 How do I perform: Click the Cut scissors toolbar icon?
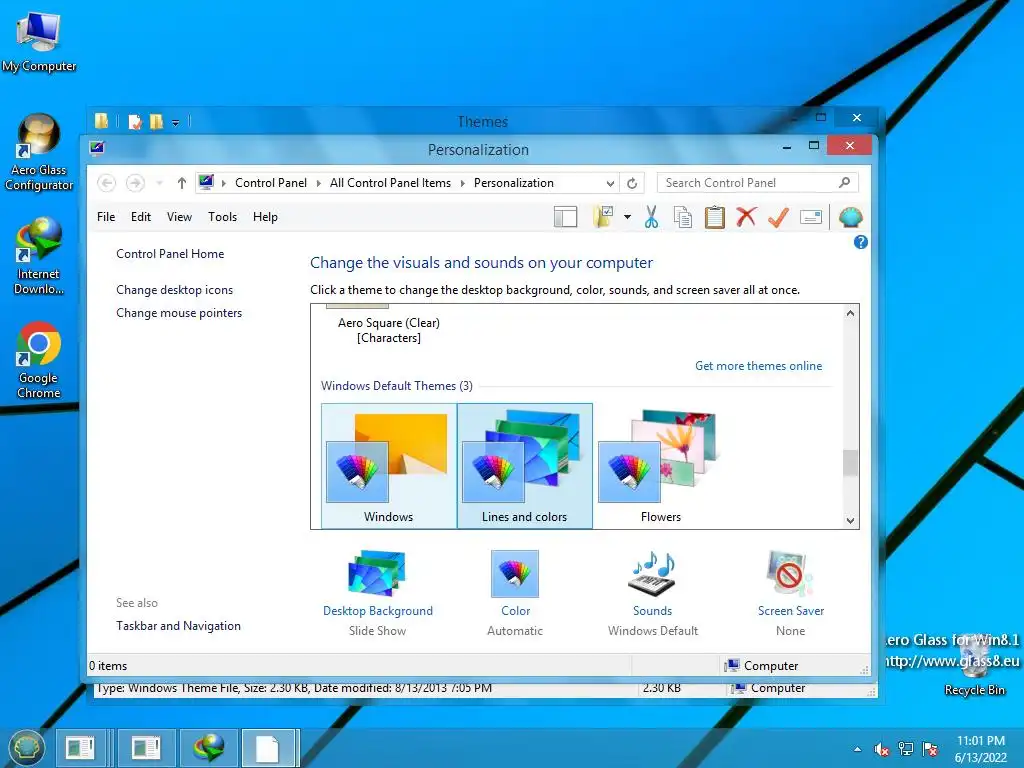(651, 217)
